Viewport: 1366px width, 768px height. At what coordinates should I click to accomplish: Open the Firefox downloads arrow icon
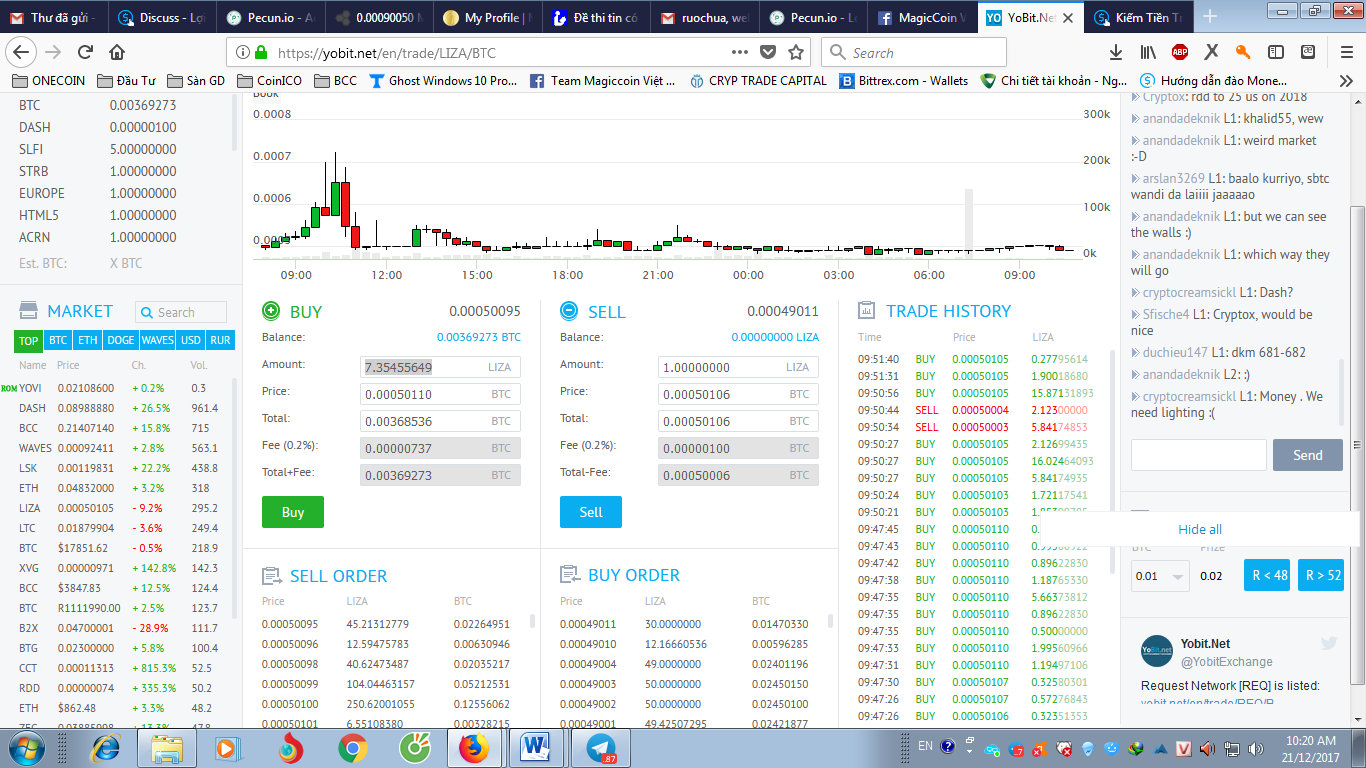pos(1116,52)
